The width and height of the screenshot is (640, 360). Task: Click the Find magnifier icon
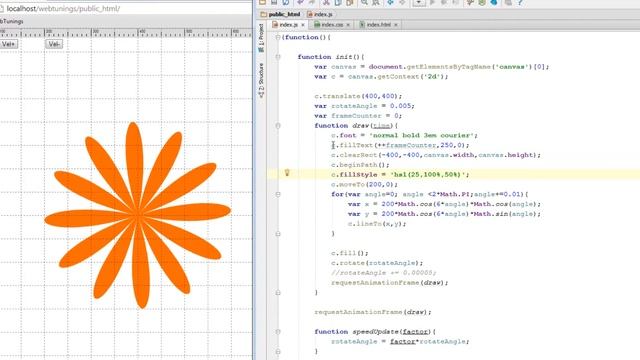coord(364,2)
